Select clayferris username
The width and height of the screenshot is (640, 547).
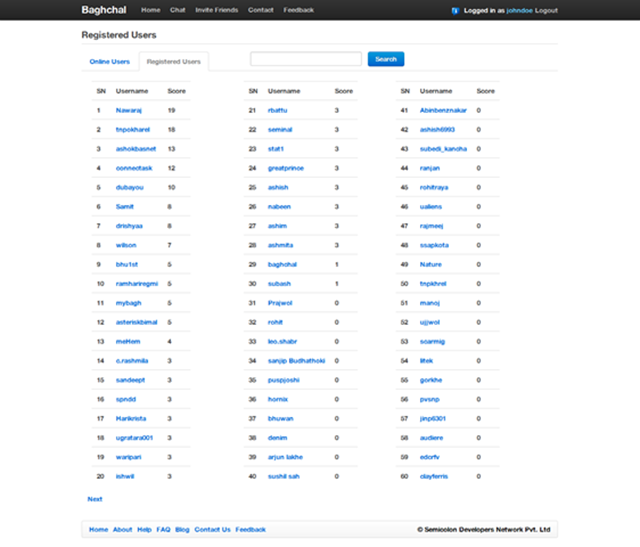(x=434, y=476)
